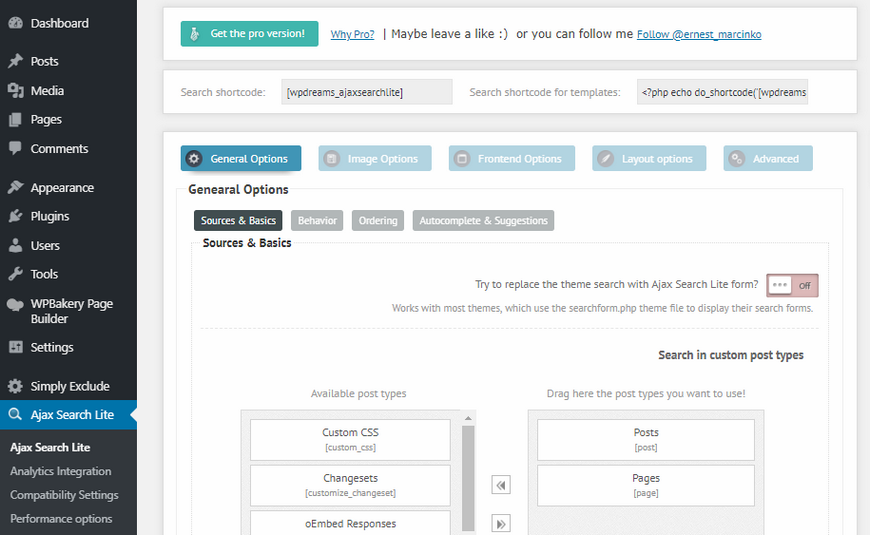Click the double left arrow move icon
This screenshot has height=535, width=870.
pos(501,485)
